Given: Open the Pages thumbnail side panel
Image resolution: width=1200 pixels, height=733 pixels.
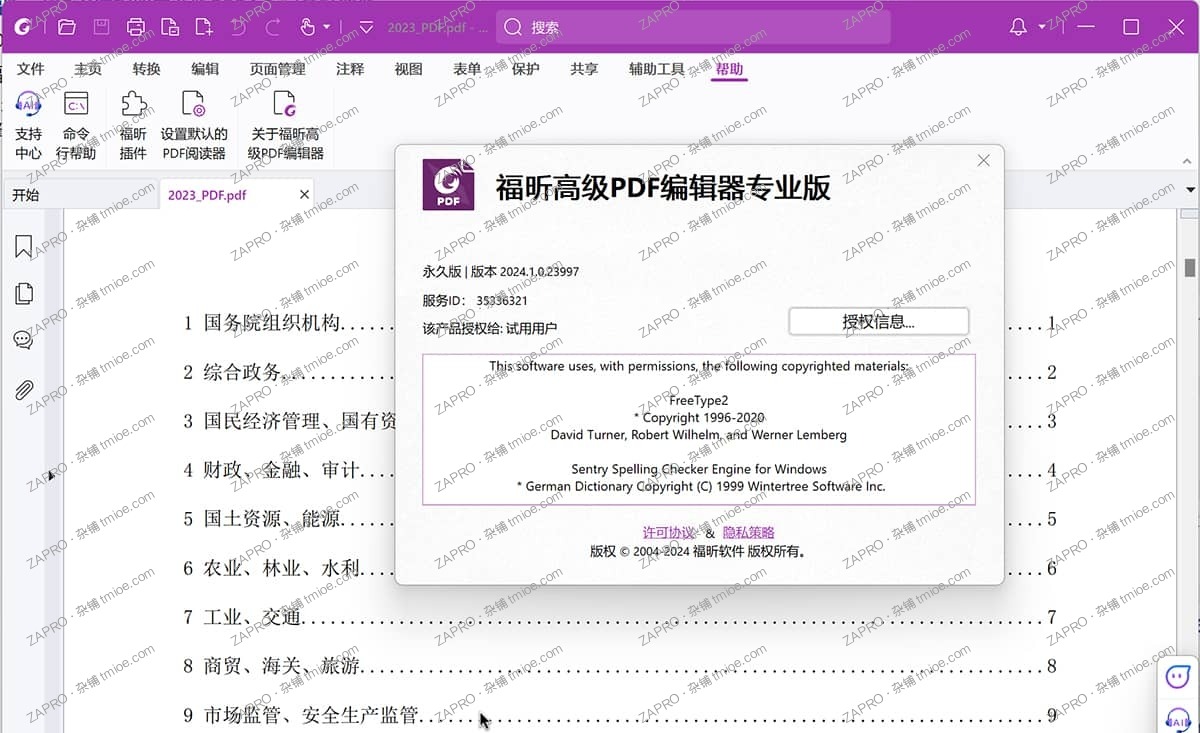Looking at the screenshot, I should coord(23,293).
